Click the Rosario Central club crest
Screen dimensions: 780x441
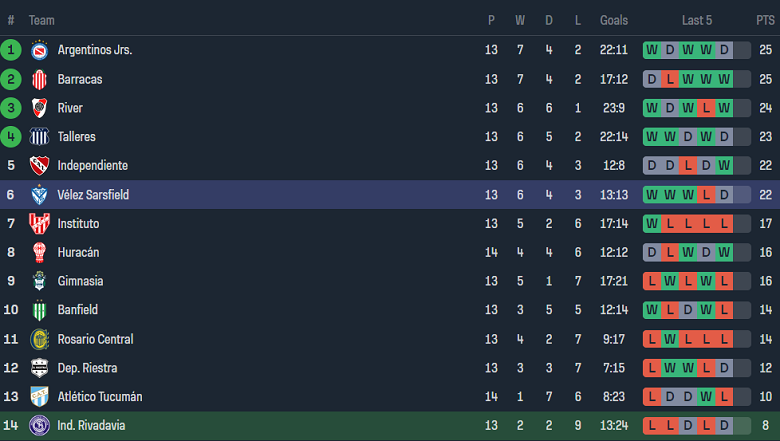pyautogui.click(x=39, y=339)
